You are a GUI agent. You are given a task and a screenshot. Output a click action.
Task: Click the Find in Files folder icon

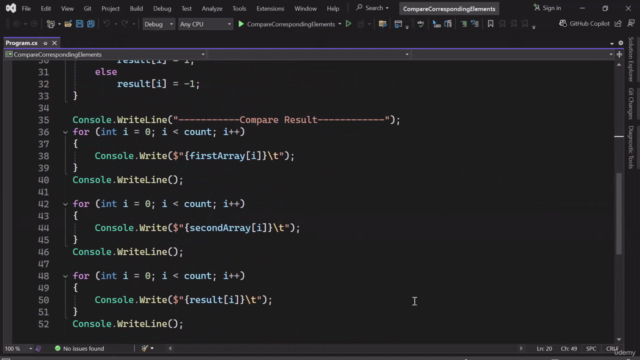click(382, 24)
